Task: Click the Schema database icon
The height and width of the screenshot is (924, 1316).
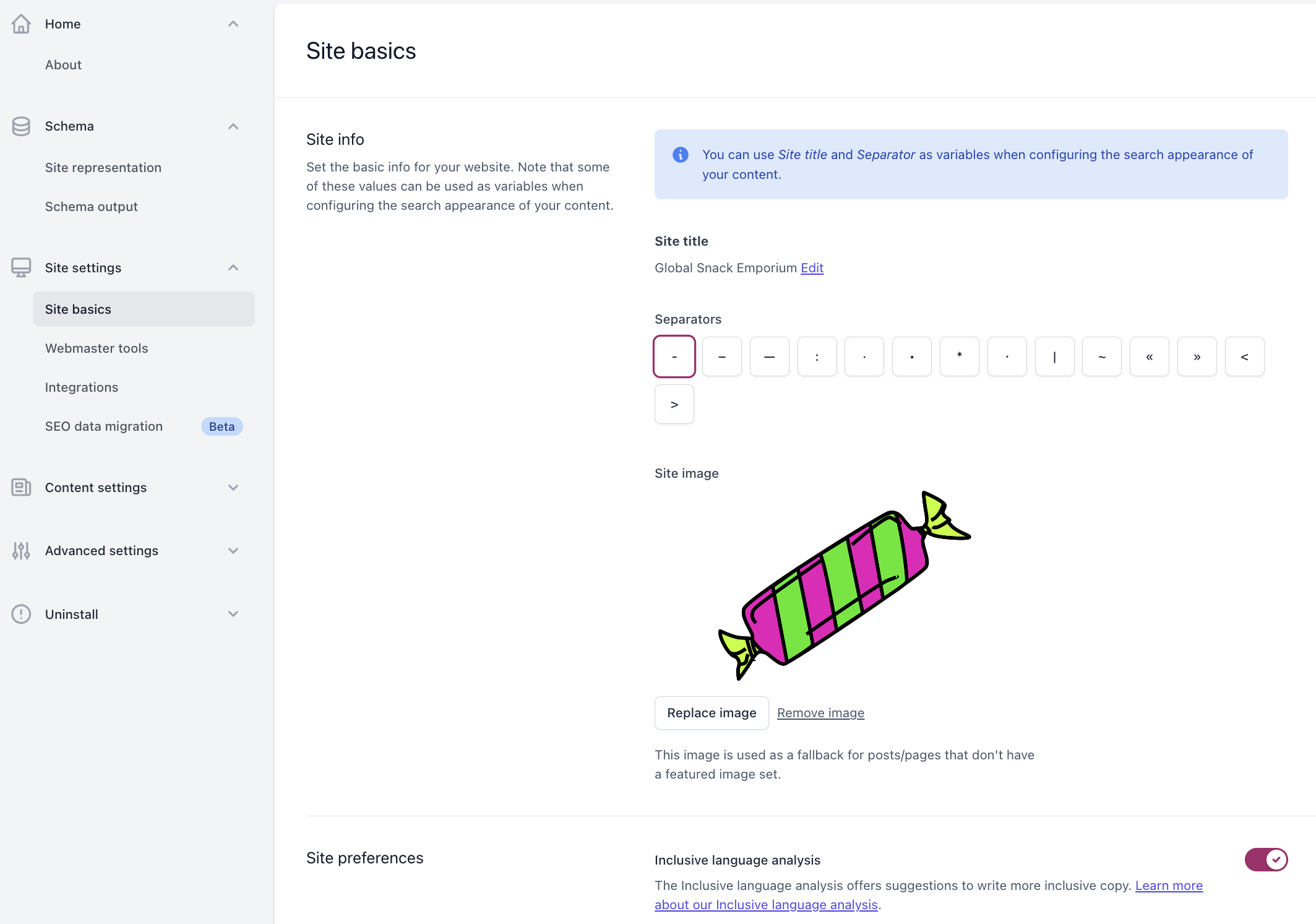Action: [x=21, y=126]
